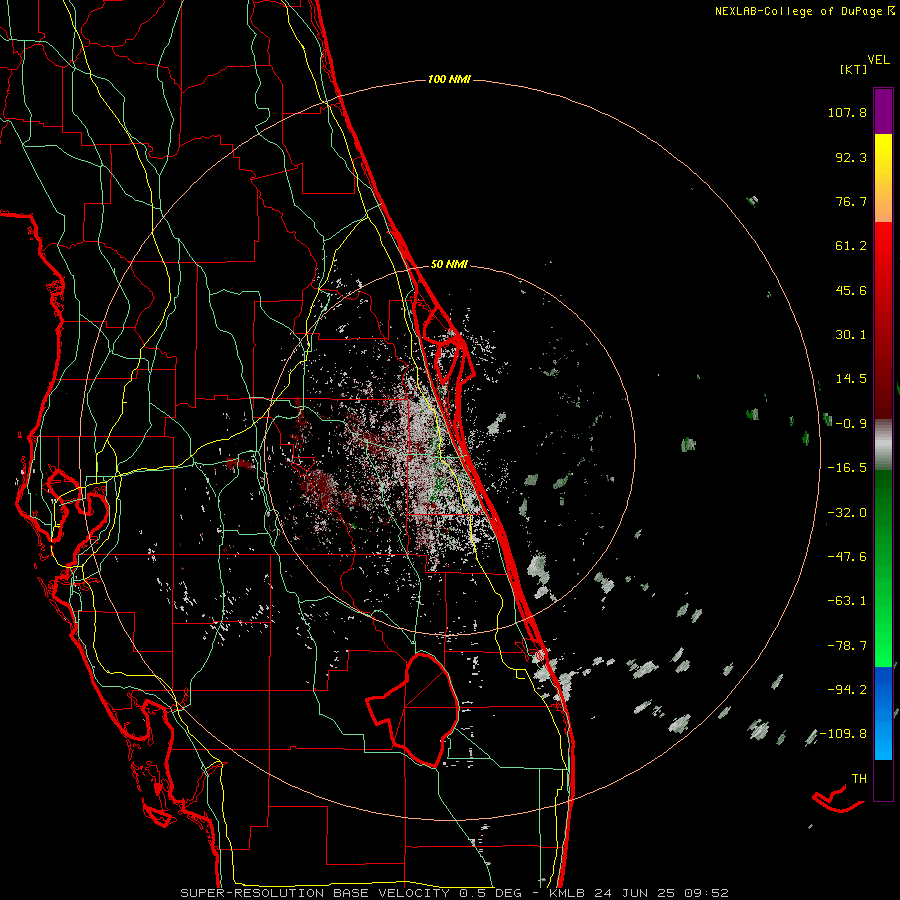Click the 45.6 velocity scale value
900x900 pixels.
pyautogui.click(x=851, y=290)
